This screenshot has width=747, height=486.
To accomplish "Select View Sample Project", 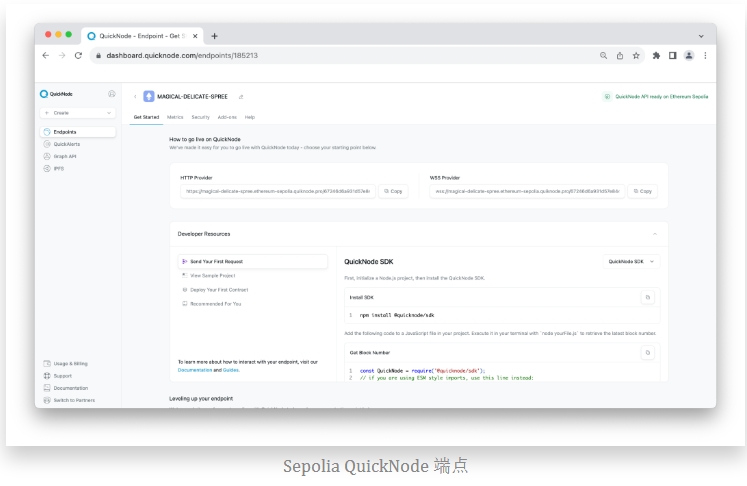I will 209,275.
